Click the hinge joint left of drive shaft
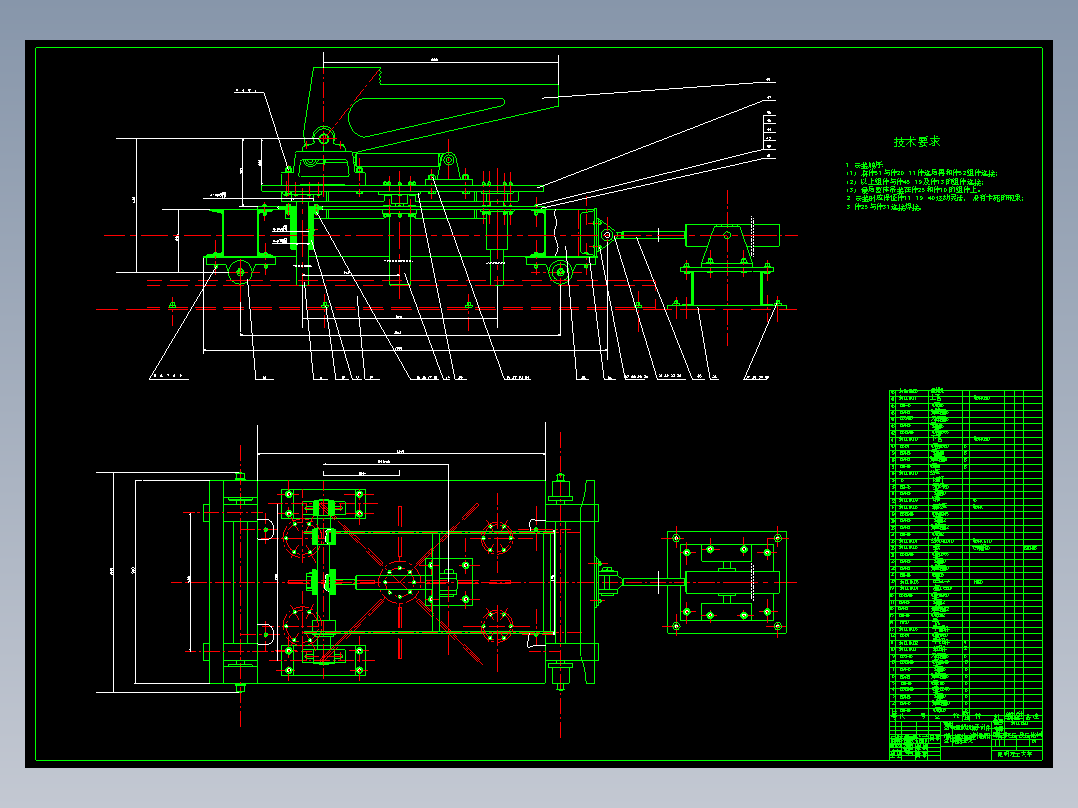Image resolution: width=1078 pixels, height=808 pixels. point(606,235)
